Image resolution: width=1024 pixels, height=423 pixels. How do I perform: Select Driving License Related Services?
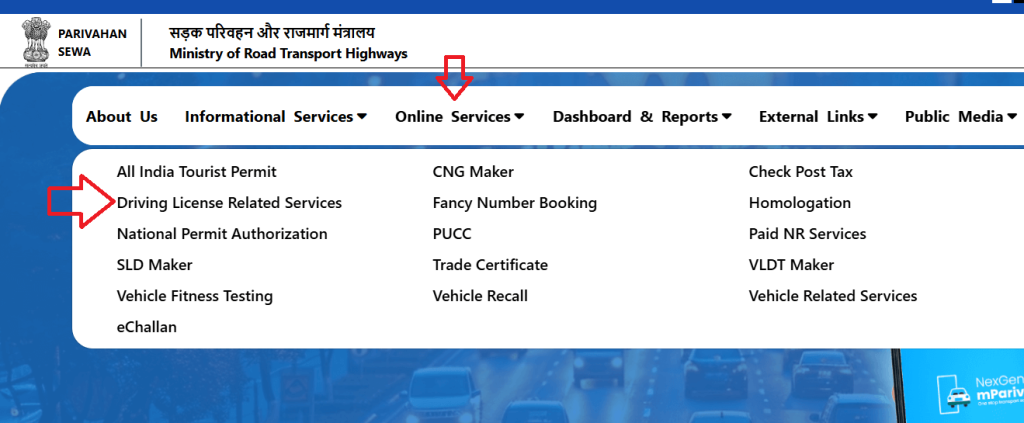pyautogui.click(x=229, y=203)
